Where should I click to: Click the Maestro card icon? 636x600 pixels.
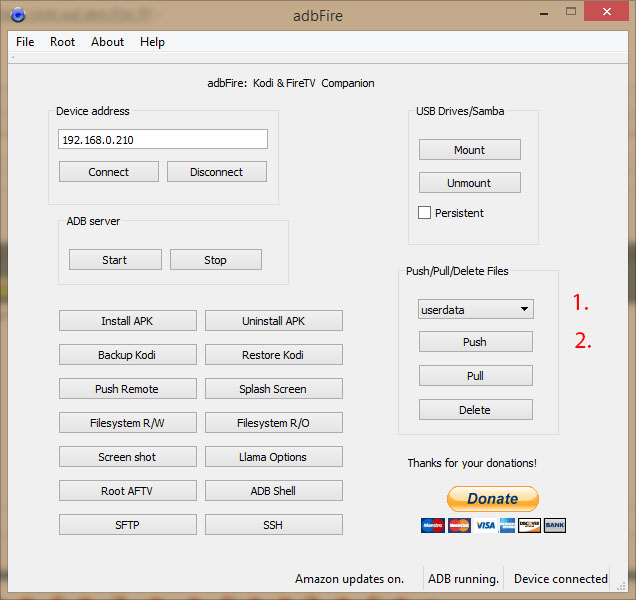tap(433, 525)
